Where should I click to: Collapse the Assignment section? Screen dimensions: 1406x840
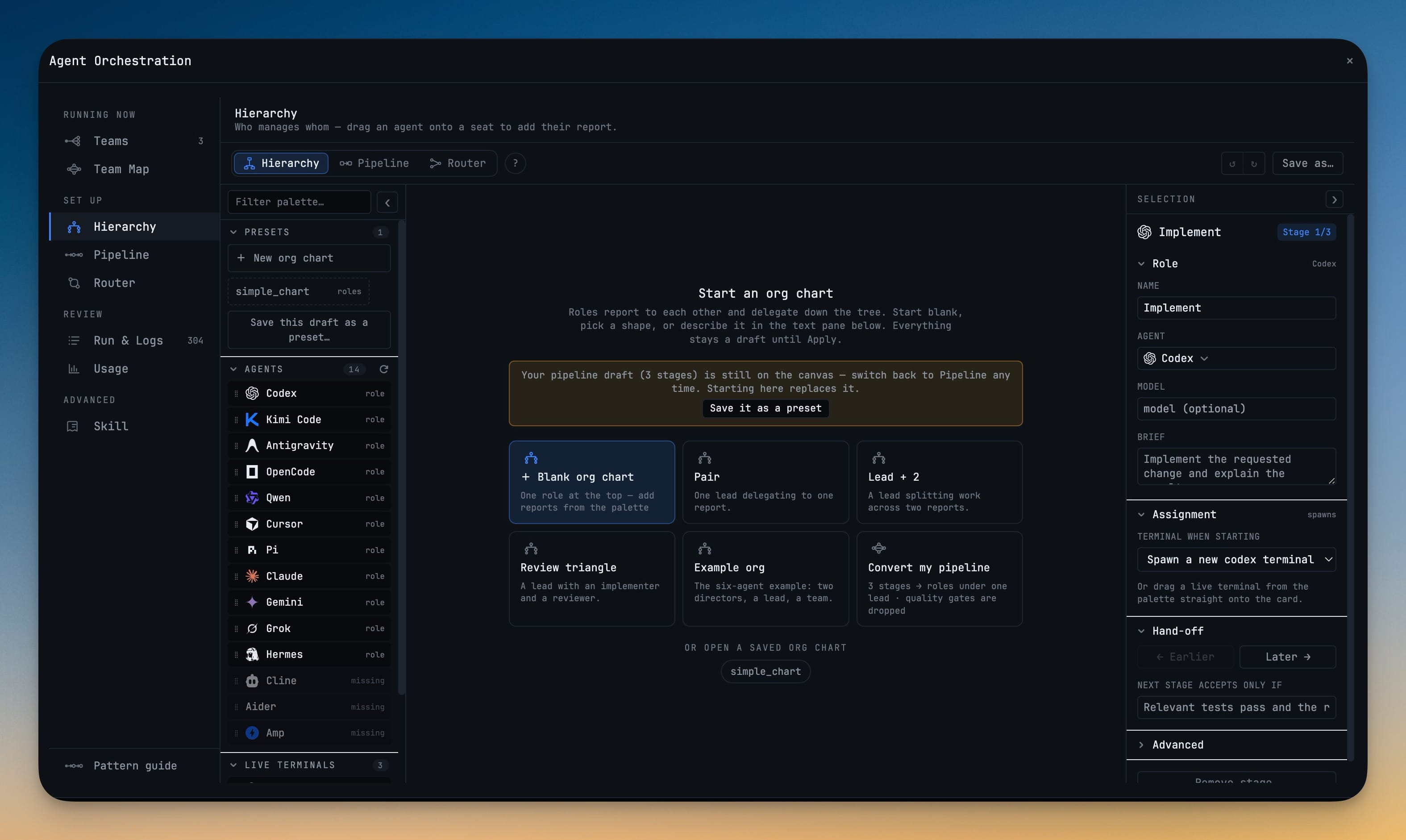pos(1141,515)
